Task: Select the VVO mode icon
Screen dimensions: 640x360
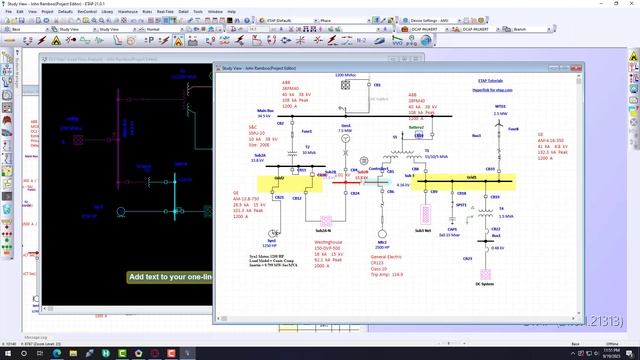Action: (397, 40)
